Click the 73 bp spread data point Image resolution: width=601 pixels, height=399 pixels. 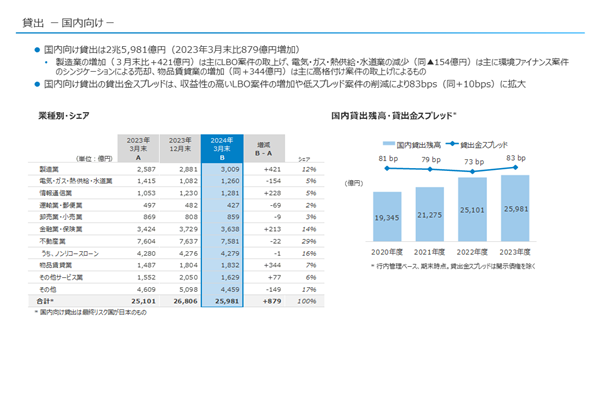click(x=473, y=171)
